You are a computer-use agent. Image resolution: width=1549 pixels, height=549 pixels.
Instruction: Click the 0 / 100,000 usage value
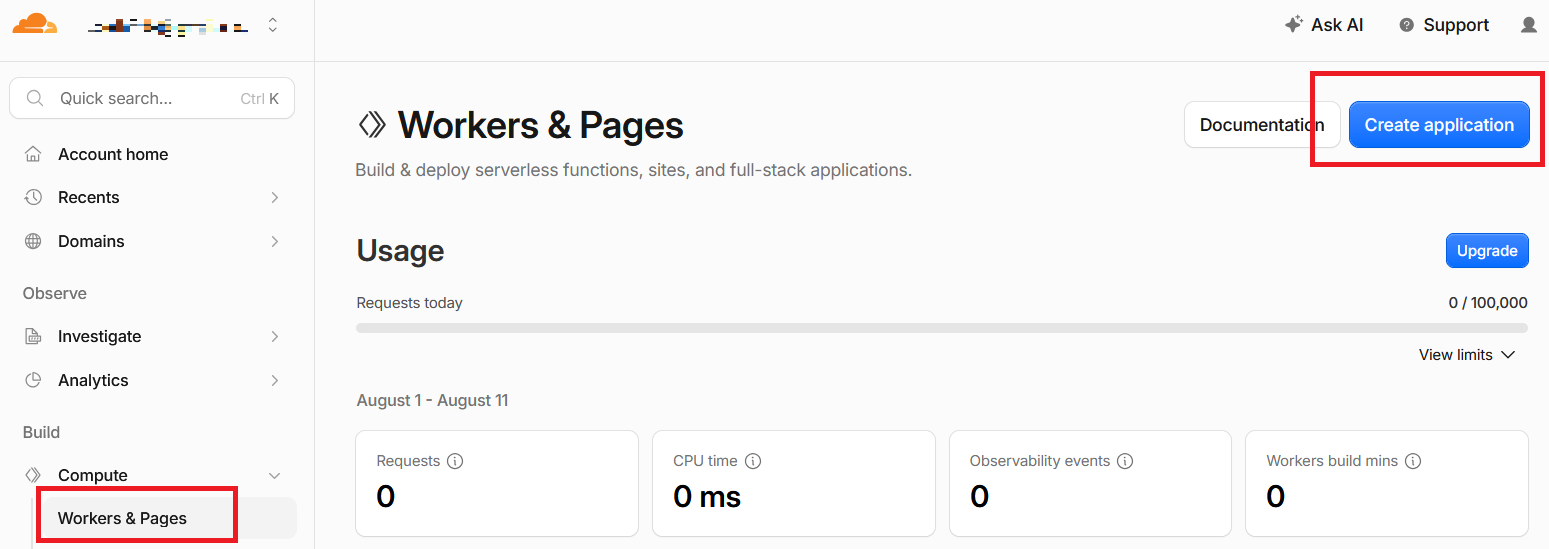point(1488,303)
